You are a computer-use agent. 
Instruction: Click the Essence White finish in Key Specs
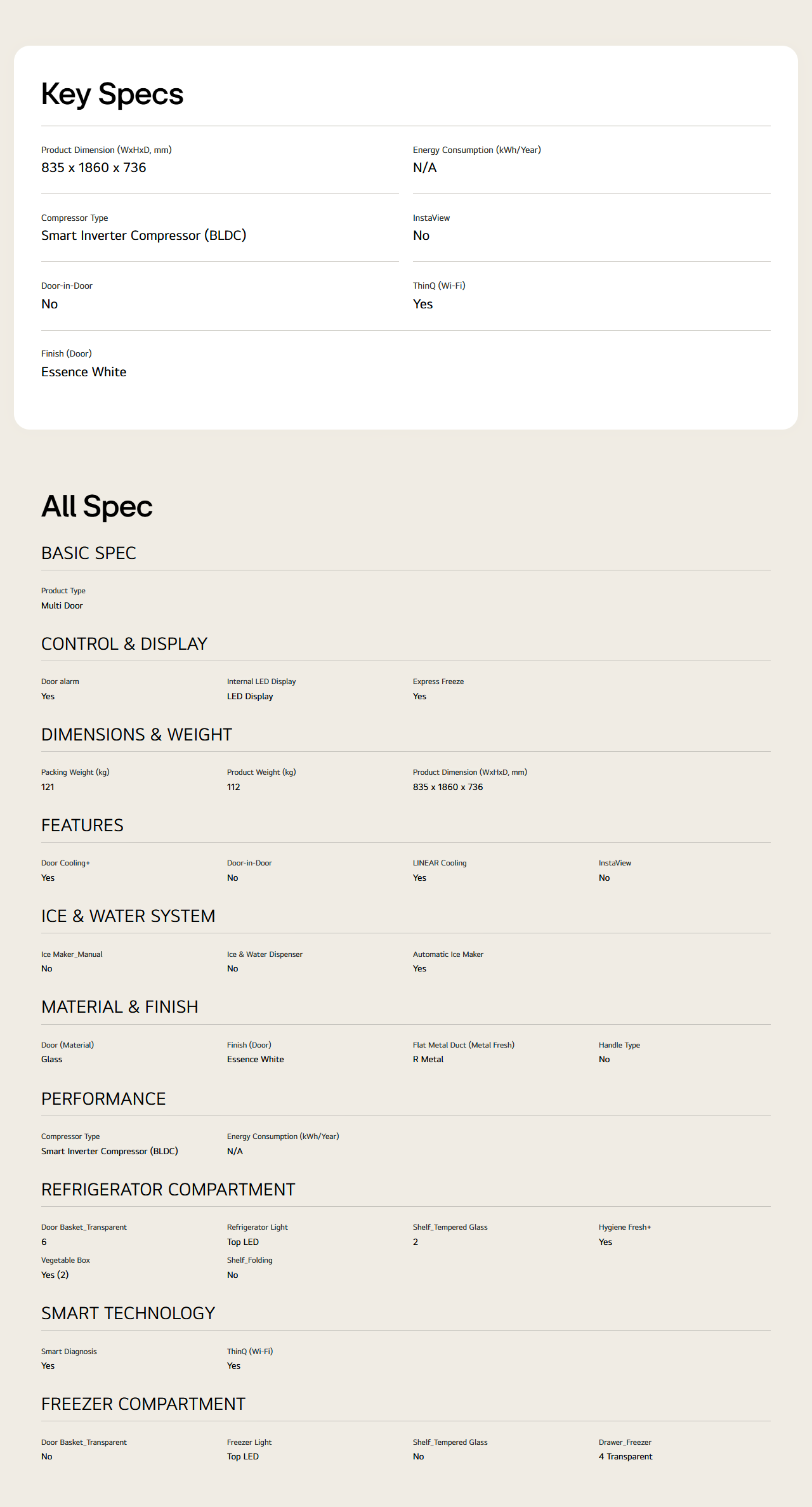click(84, 372)
